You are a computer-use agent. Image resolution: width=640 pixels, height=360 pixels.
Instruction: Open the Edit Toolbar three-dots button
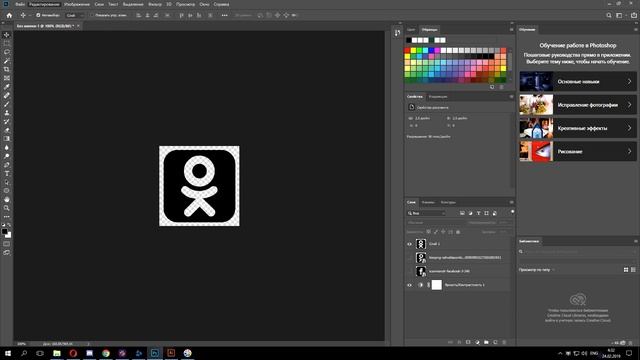pyautogui.click(x=7, y=217)
